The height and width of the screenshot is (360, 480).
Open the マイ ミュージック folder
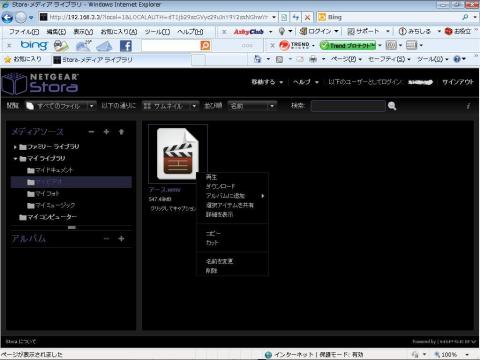[51, 205]
